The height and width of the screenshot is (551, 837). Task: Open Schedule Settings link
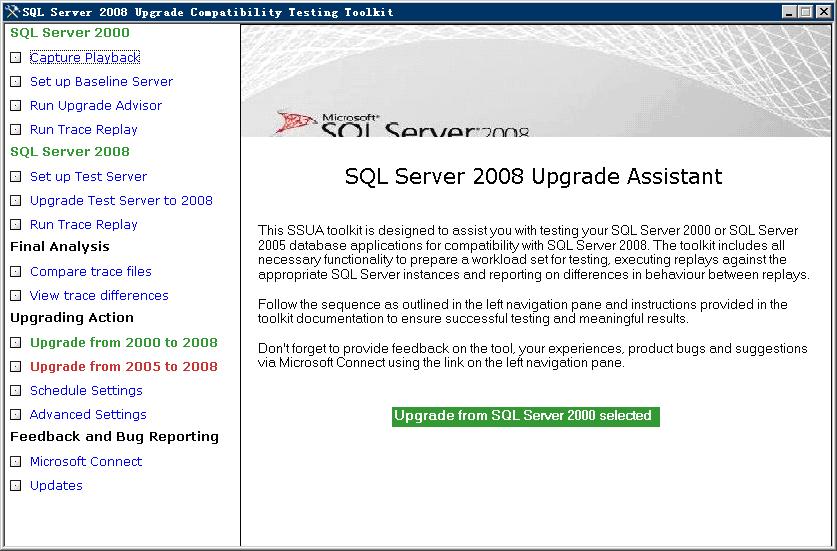pyautogui.click(x=86, y=390)
